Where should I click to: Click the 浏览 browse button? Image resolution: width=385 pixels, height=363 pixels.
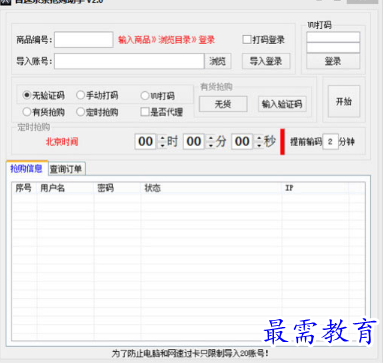[218, 61]
